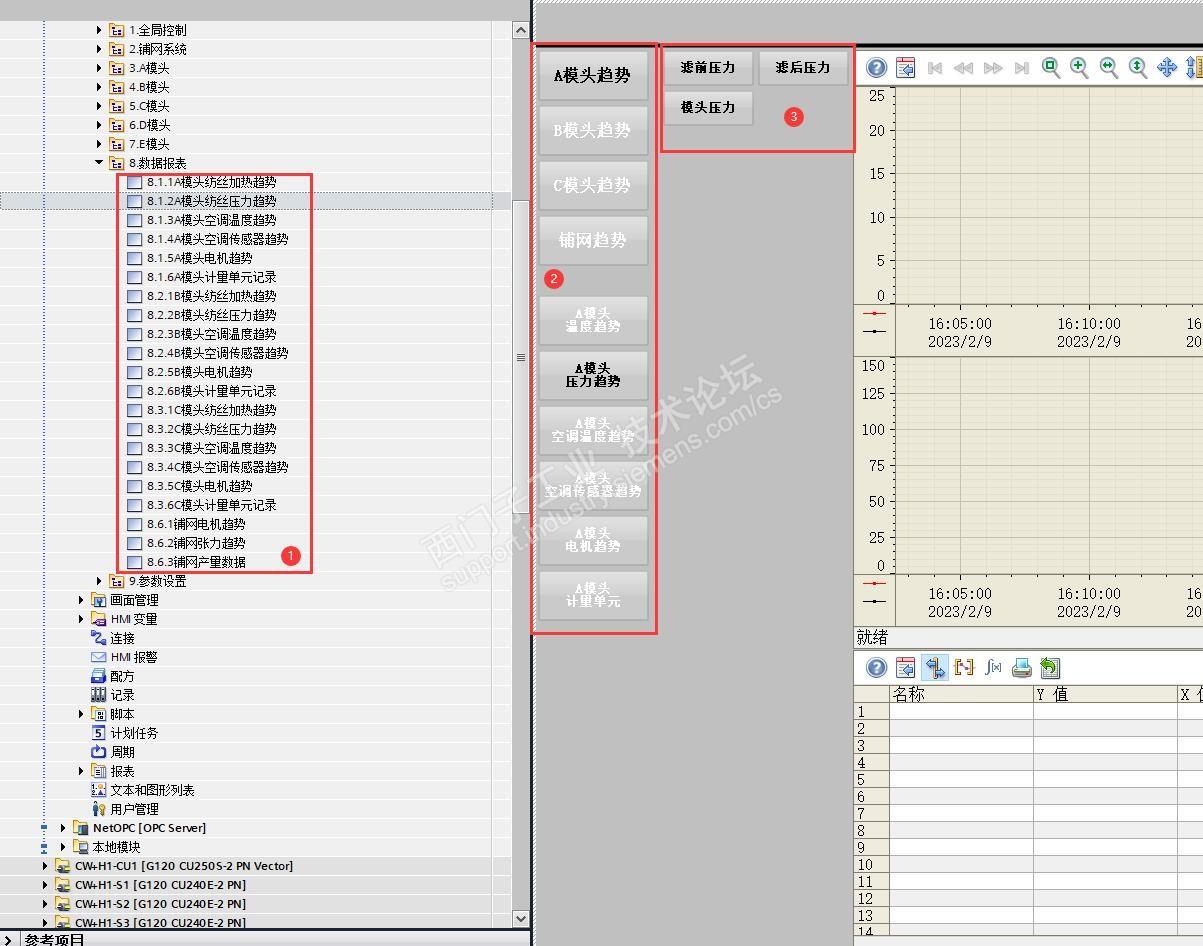1203x946 pixels.
Task: Click the C模头趋势 button
Action: pos(593,185)
